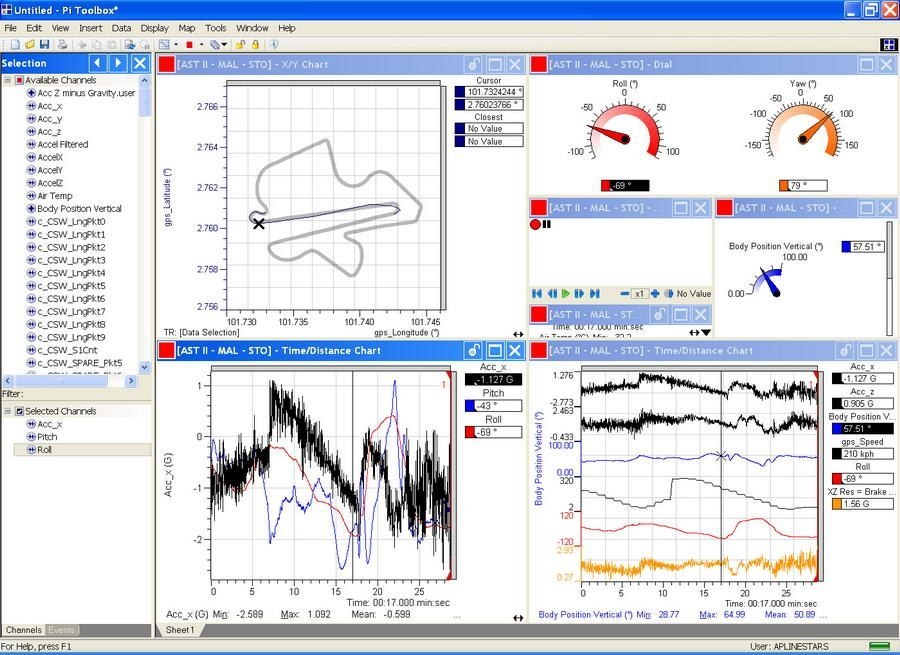Open the Tools menu
This screenshot has width=900, height=655.
(215, 28)
